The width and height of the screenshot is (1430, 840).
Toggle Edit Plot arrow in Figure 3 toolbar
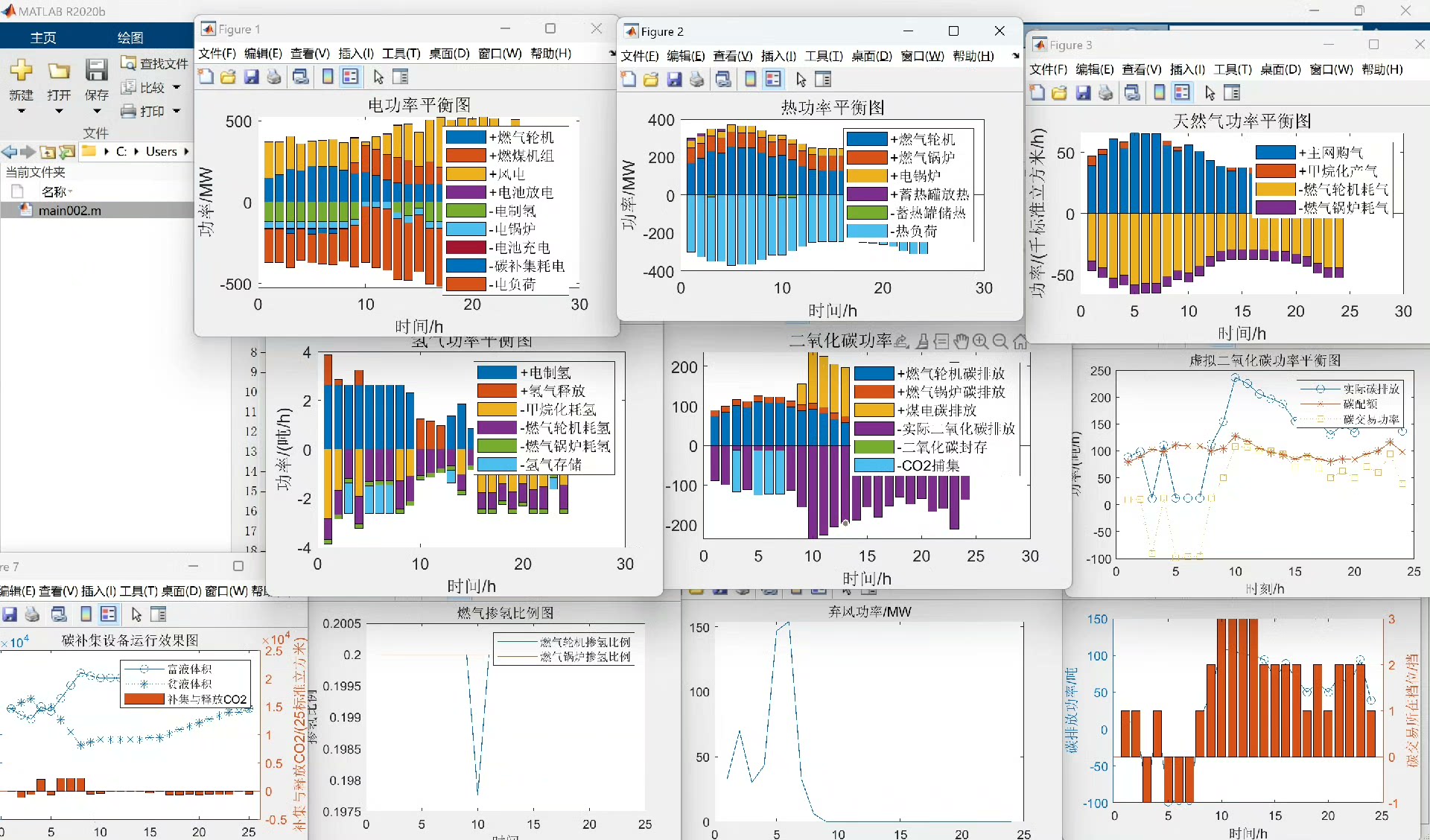pos(1210,93)
